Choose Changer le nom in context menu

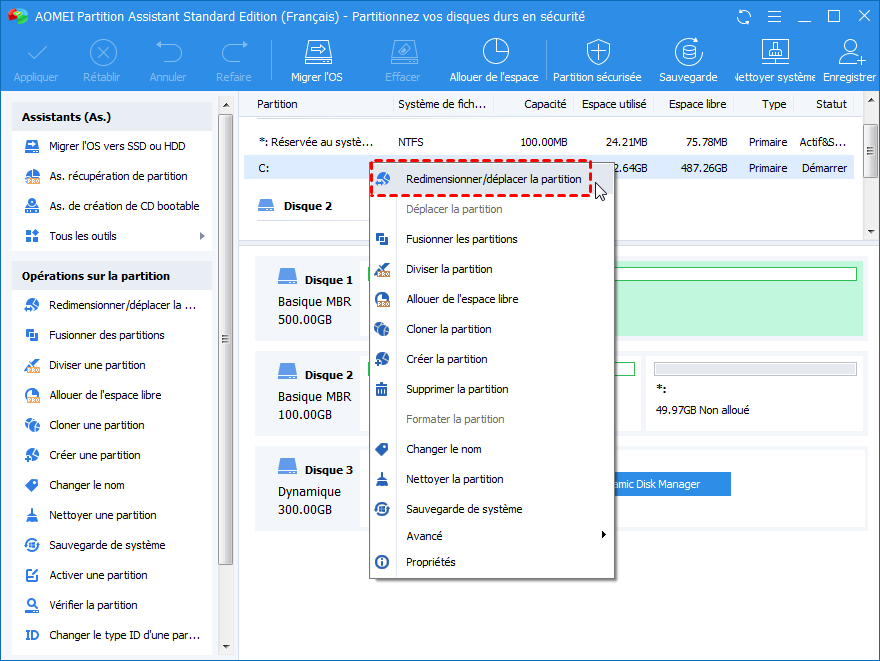click(x=492, y=449)
